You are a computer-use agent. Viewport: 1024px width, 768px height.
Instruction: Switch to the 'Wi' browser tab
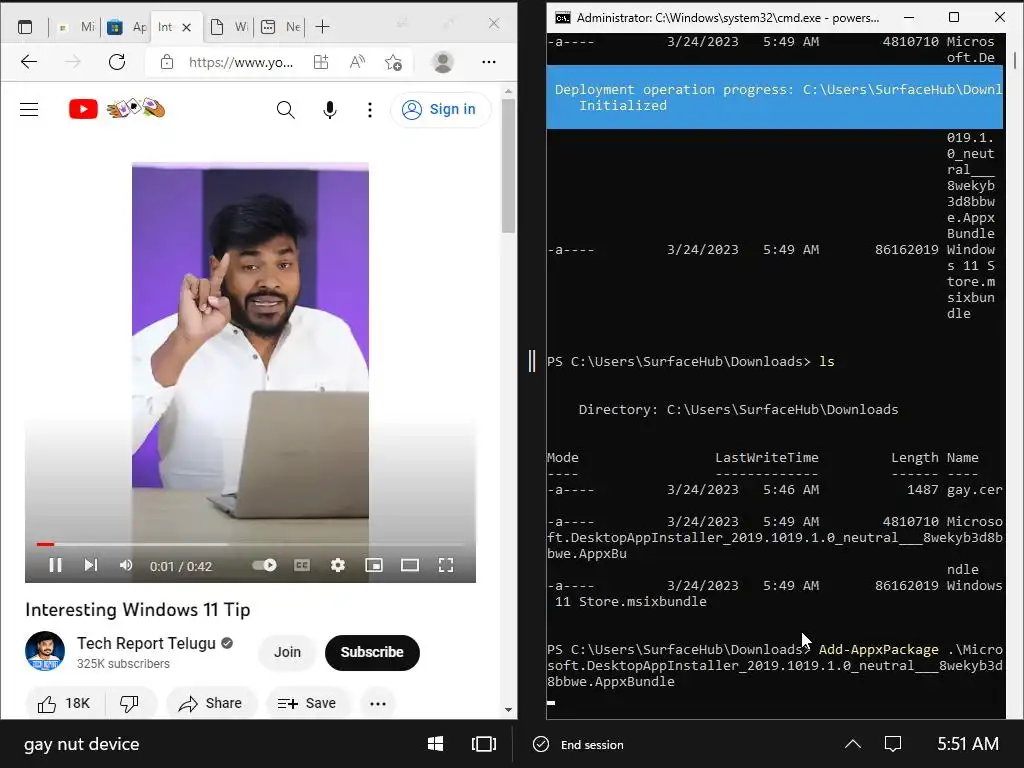(229, 27)
